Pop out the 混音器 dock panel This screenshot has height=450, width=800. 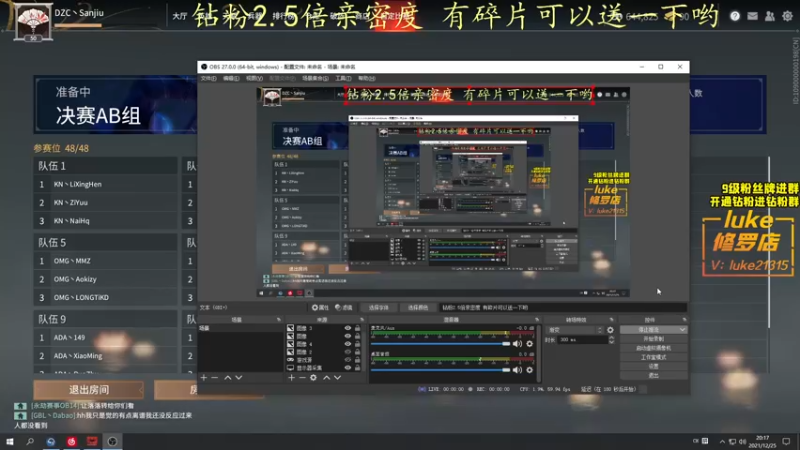pos(537,320)
